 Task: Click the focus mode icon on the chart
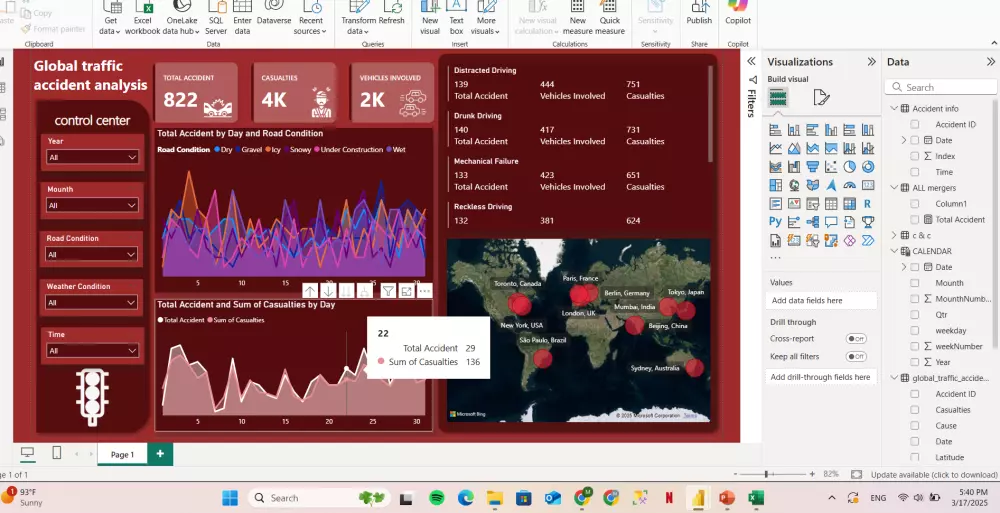(406, 291)
